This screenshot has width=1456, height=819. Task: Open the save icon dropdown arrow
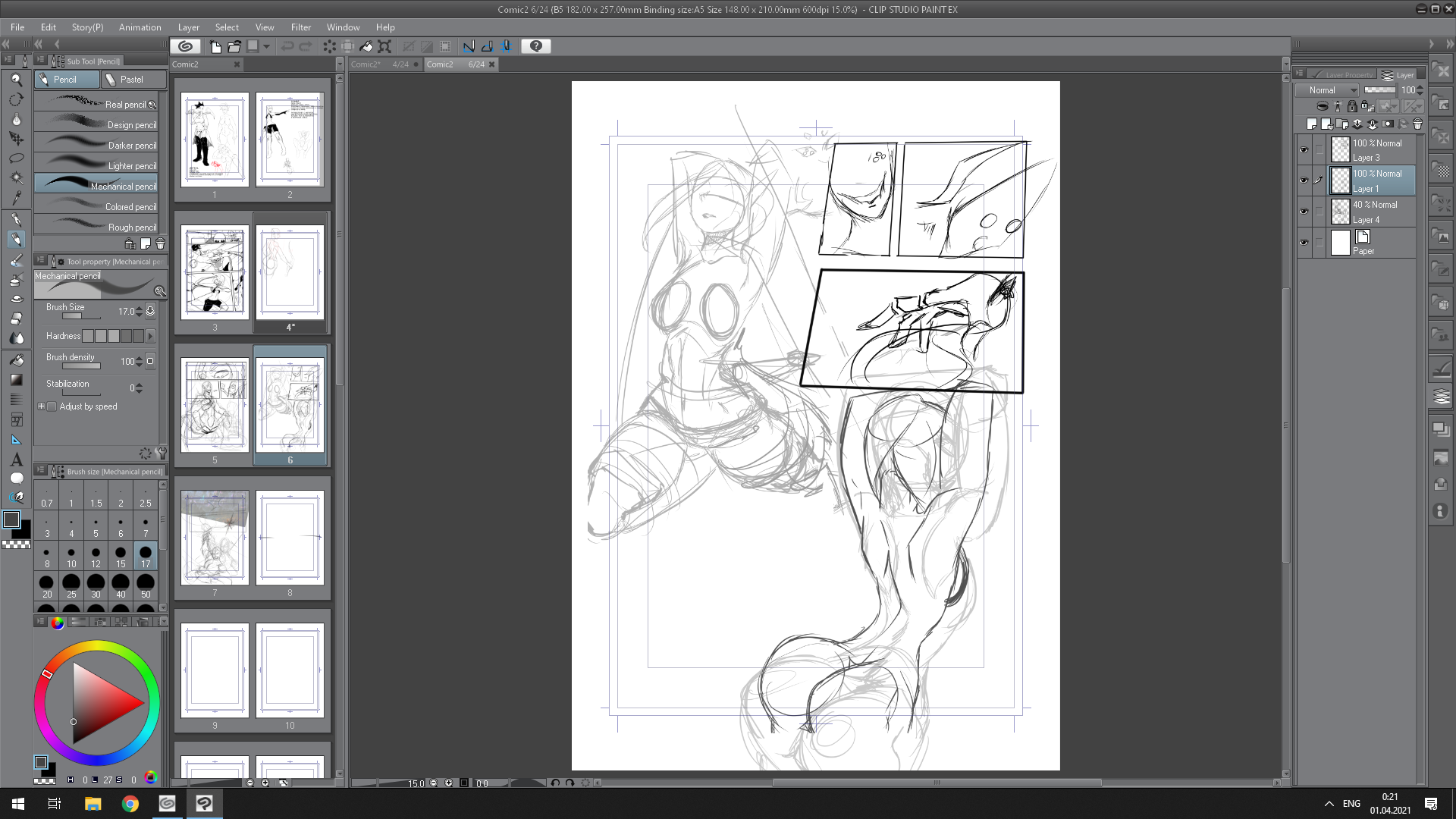click(x=266, y=46)
